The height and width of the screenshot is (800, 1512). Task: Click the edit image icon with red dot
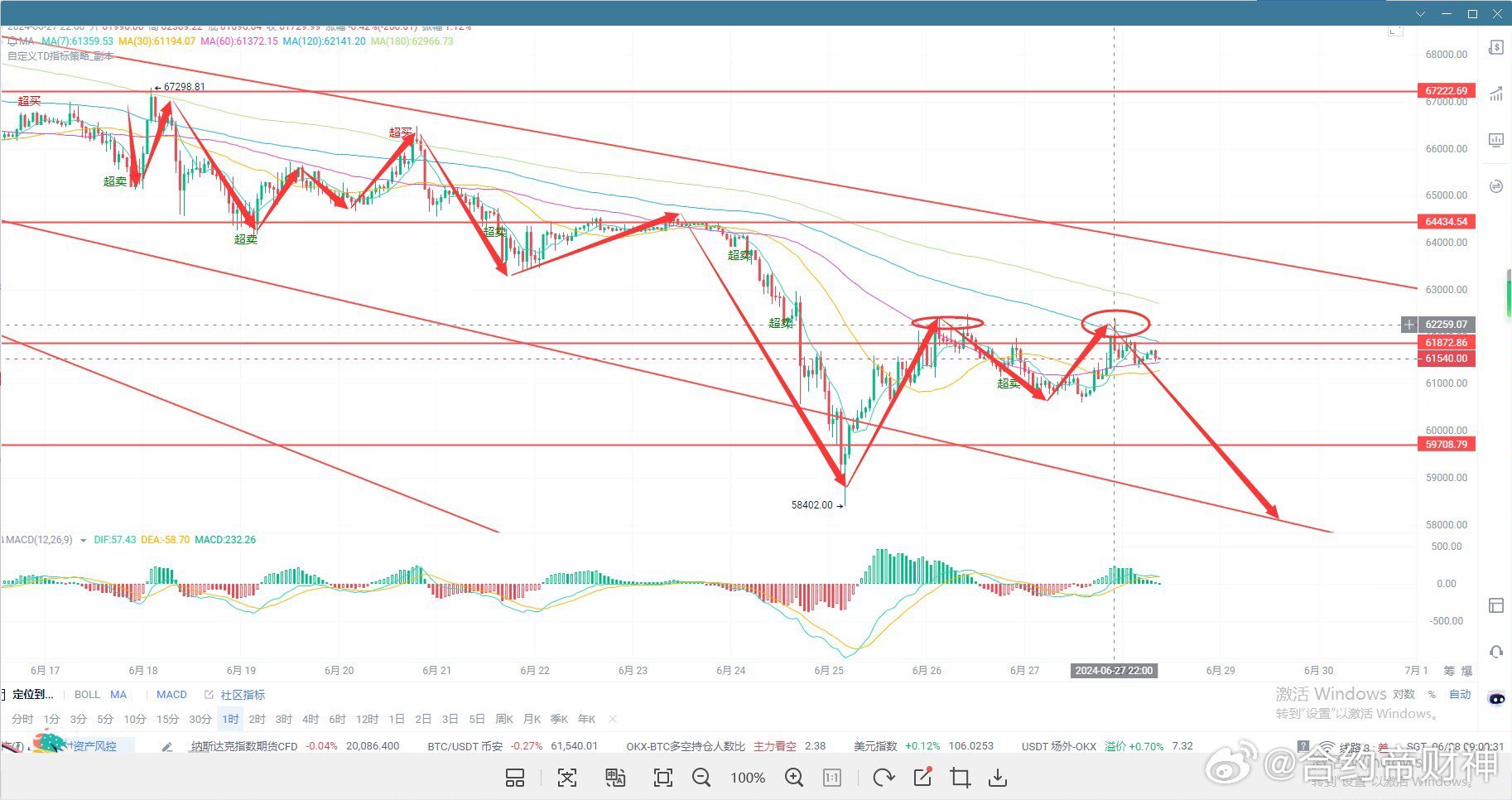922,778
